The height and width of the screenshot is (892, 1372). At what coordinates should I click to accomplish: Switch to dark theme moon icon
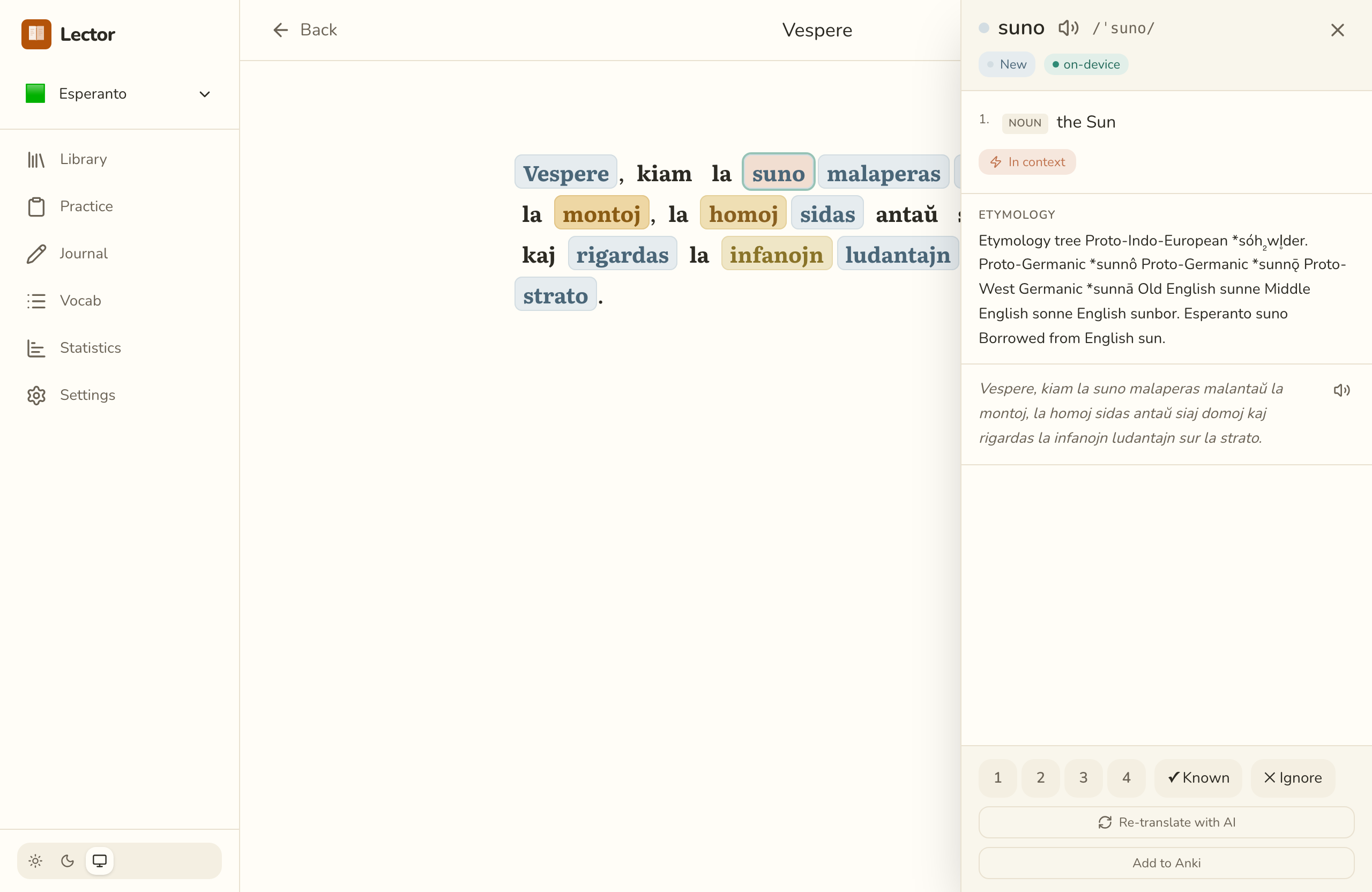(x=68, y=861)
